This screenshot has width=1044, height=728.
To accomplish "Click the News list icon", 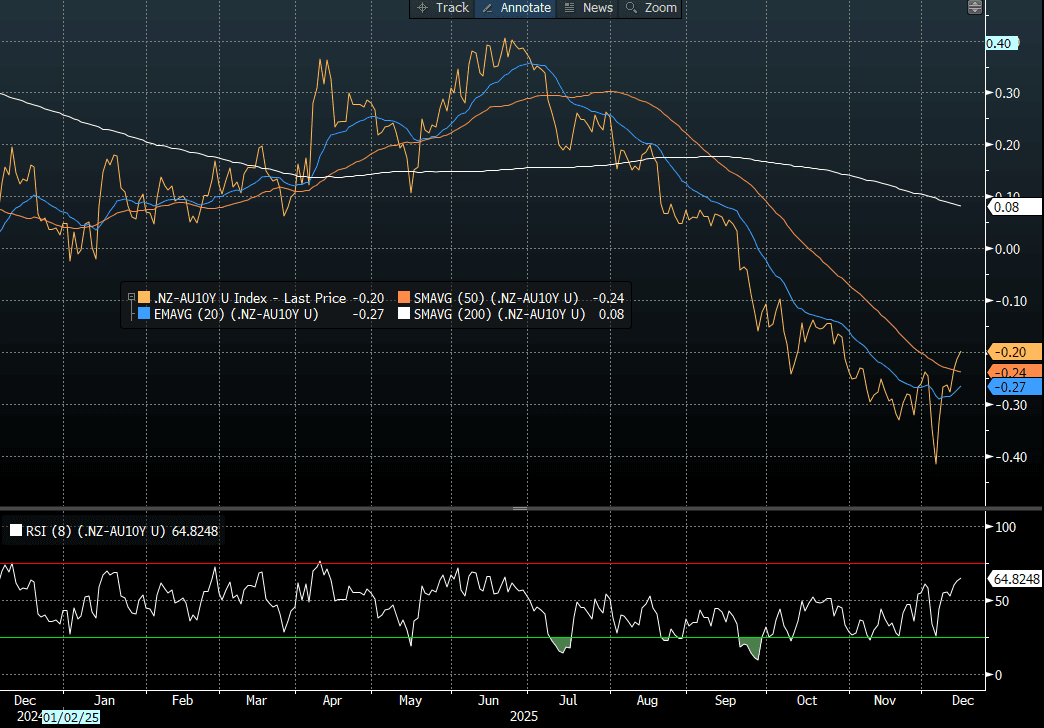I will click(569, 8).
